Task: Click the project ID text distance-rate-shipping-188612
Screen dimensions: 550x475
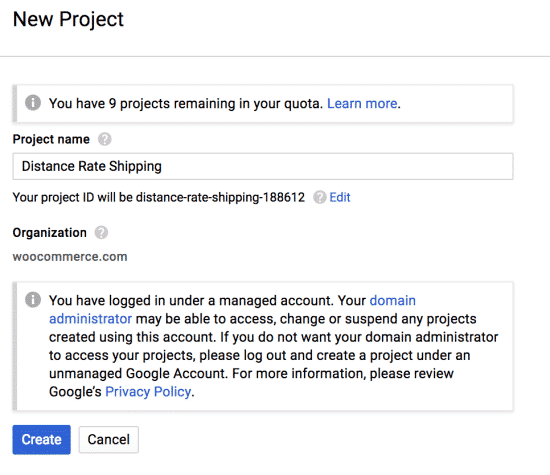Action: pyautogui.click(x=220, y=198)
